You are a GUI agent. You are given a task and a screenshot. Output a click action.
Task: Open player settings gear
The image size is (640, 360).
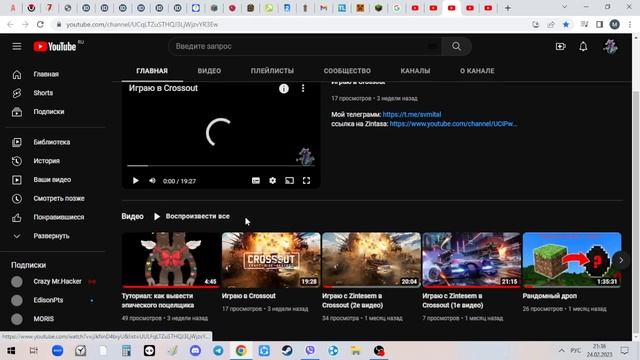(273, 181)
